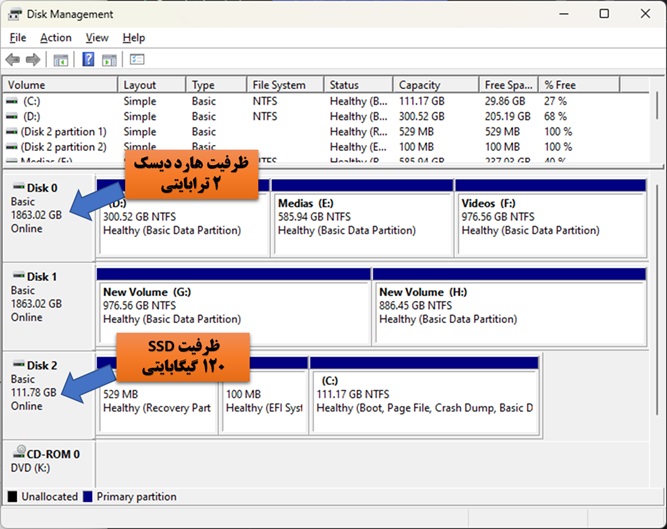Sort by the Capacity column header
The image size is (667, 529).
click(x=436, y=85)
